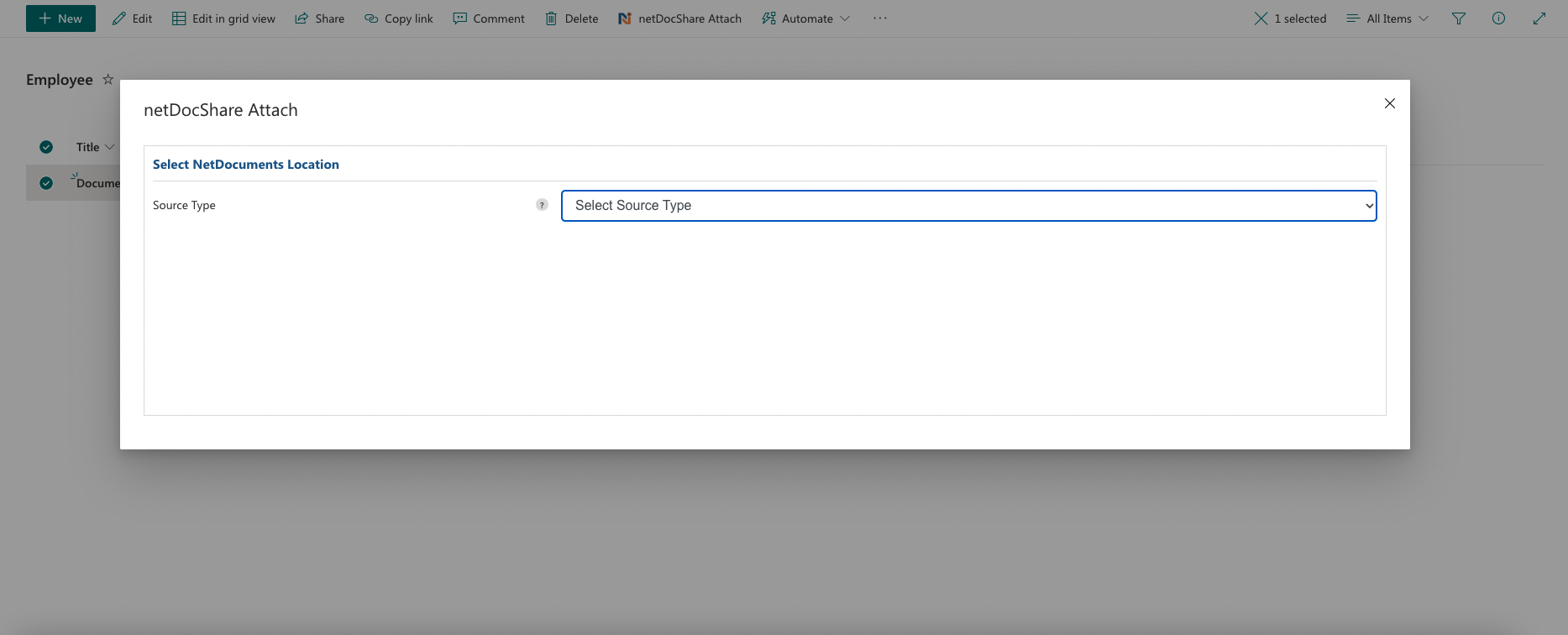Click the Share command
This screenshot has width=1568, height=635.
point(320,18)
